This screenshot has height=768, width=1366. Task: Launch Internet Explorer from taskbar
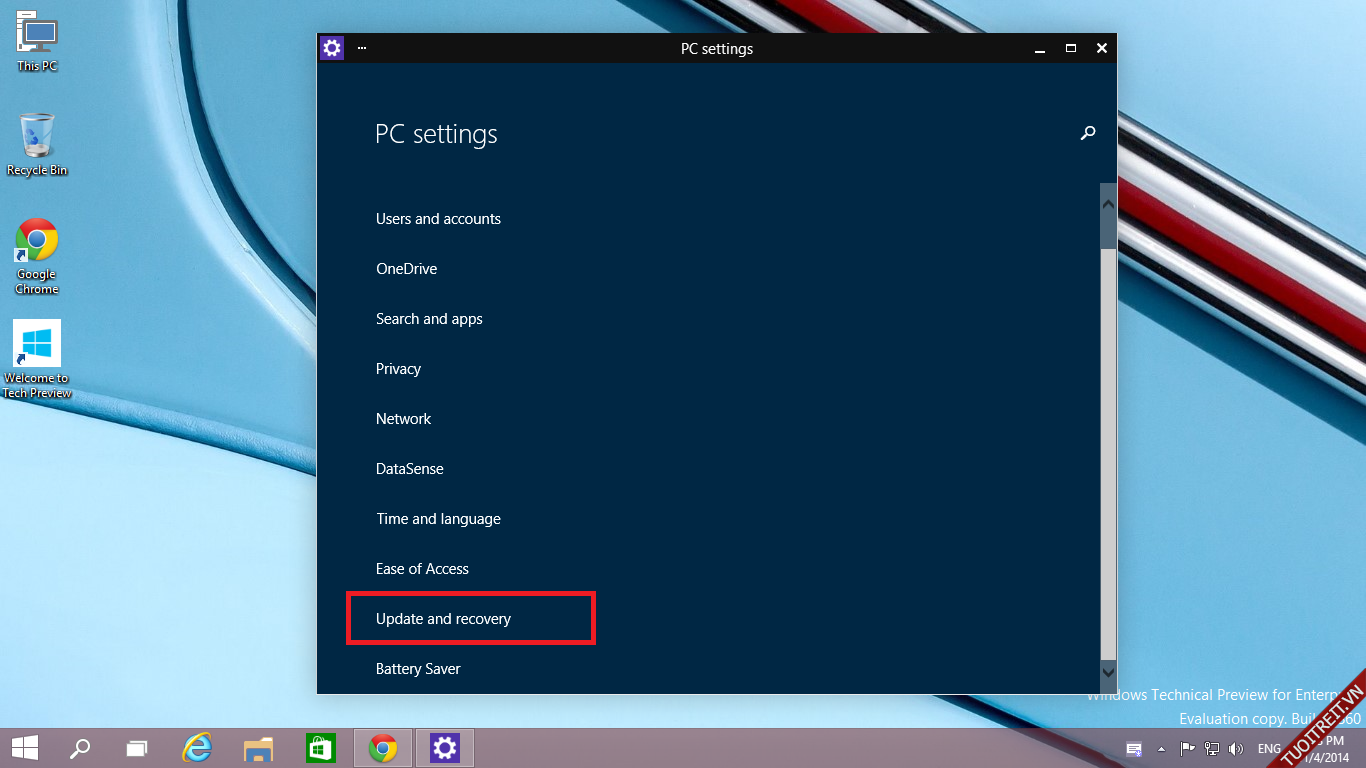[197, 748]
